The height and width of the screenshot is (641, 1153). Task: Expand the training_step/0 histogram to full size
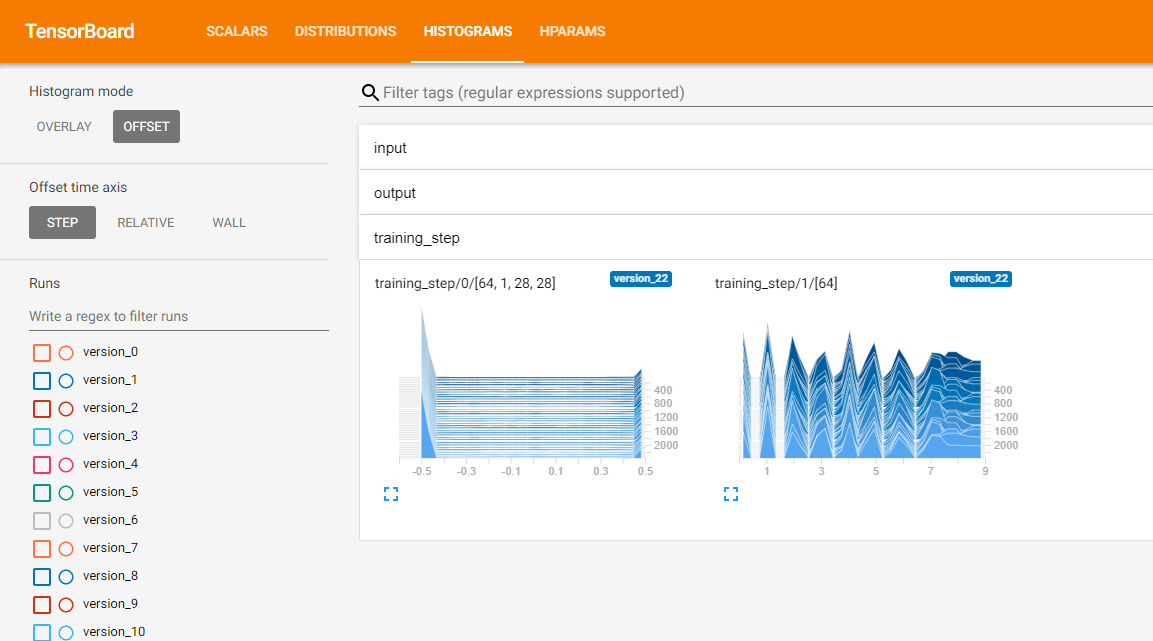pos(391,494)
